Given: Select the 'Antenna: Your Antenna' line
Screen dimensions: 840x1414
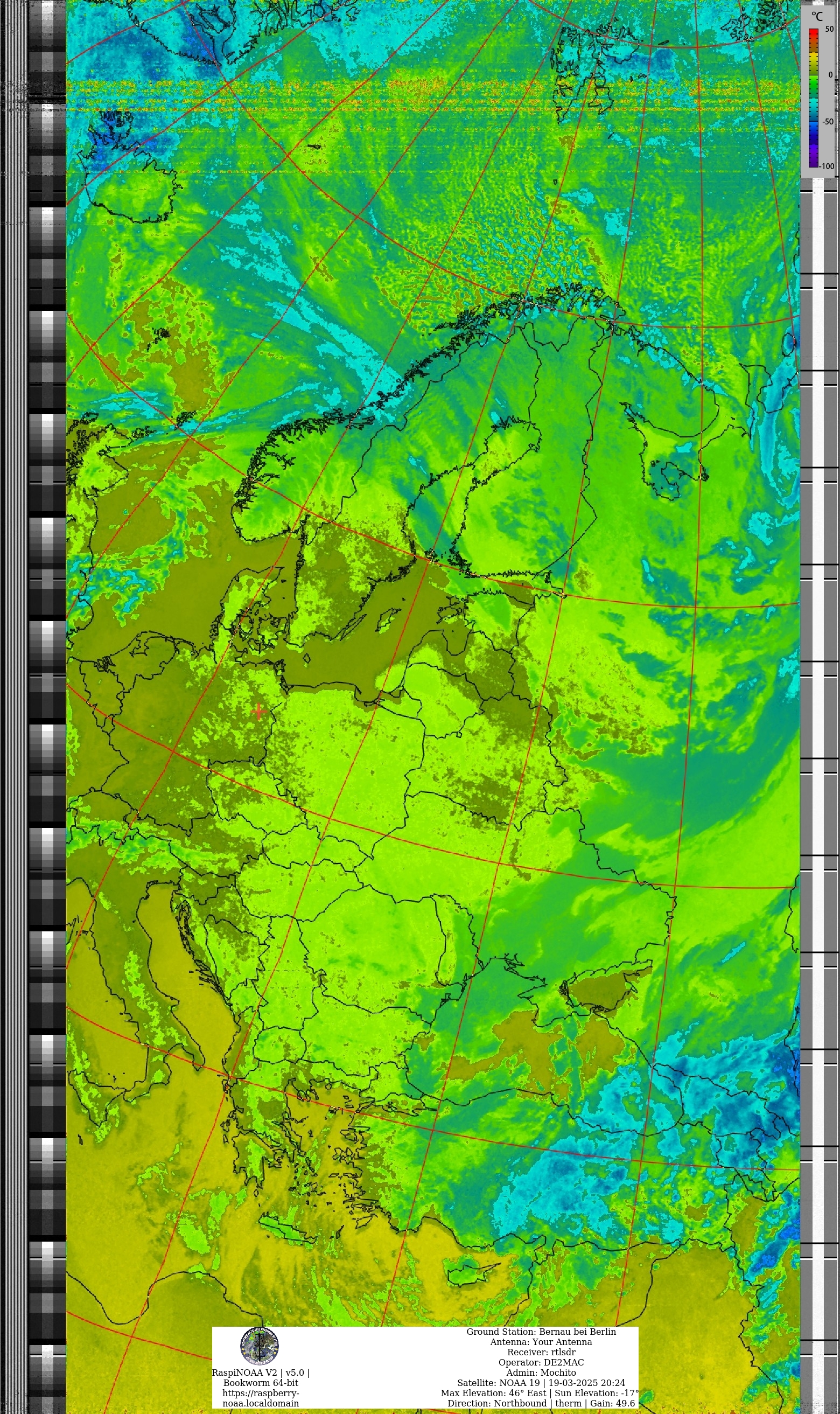Looking at the screenshot, I should [541, 1342].
